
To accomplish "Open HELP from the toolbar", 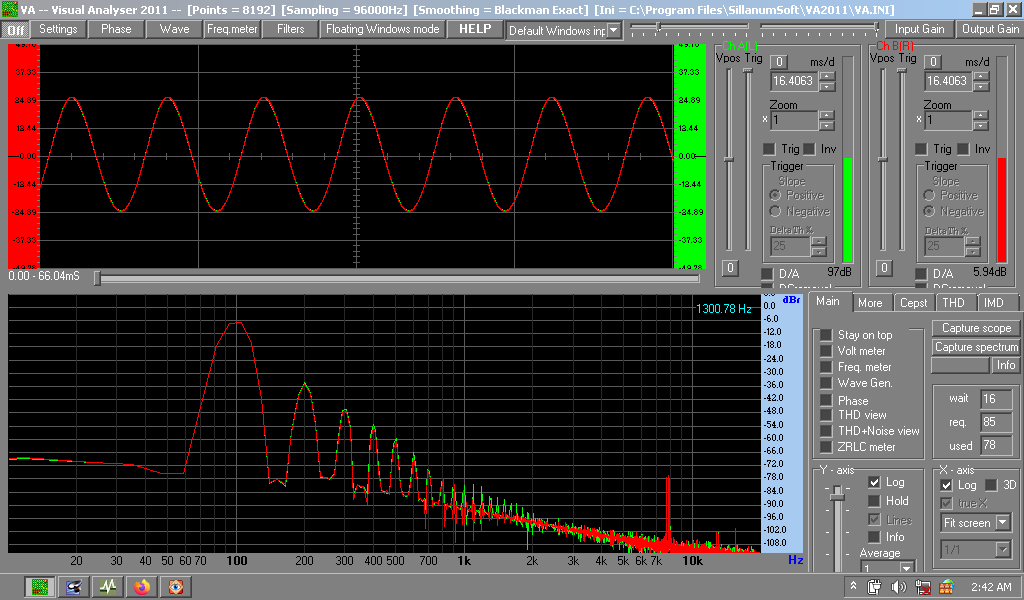I will [x=475, y=29].
